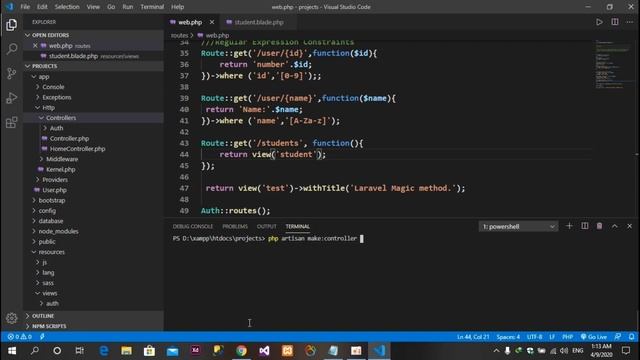Screen dimensions: 640x360
Task: Select student.blade.php in Open Editors
Action: click(93, 56)
